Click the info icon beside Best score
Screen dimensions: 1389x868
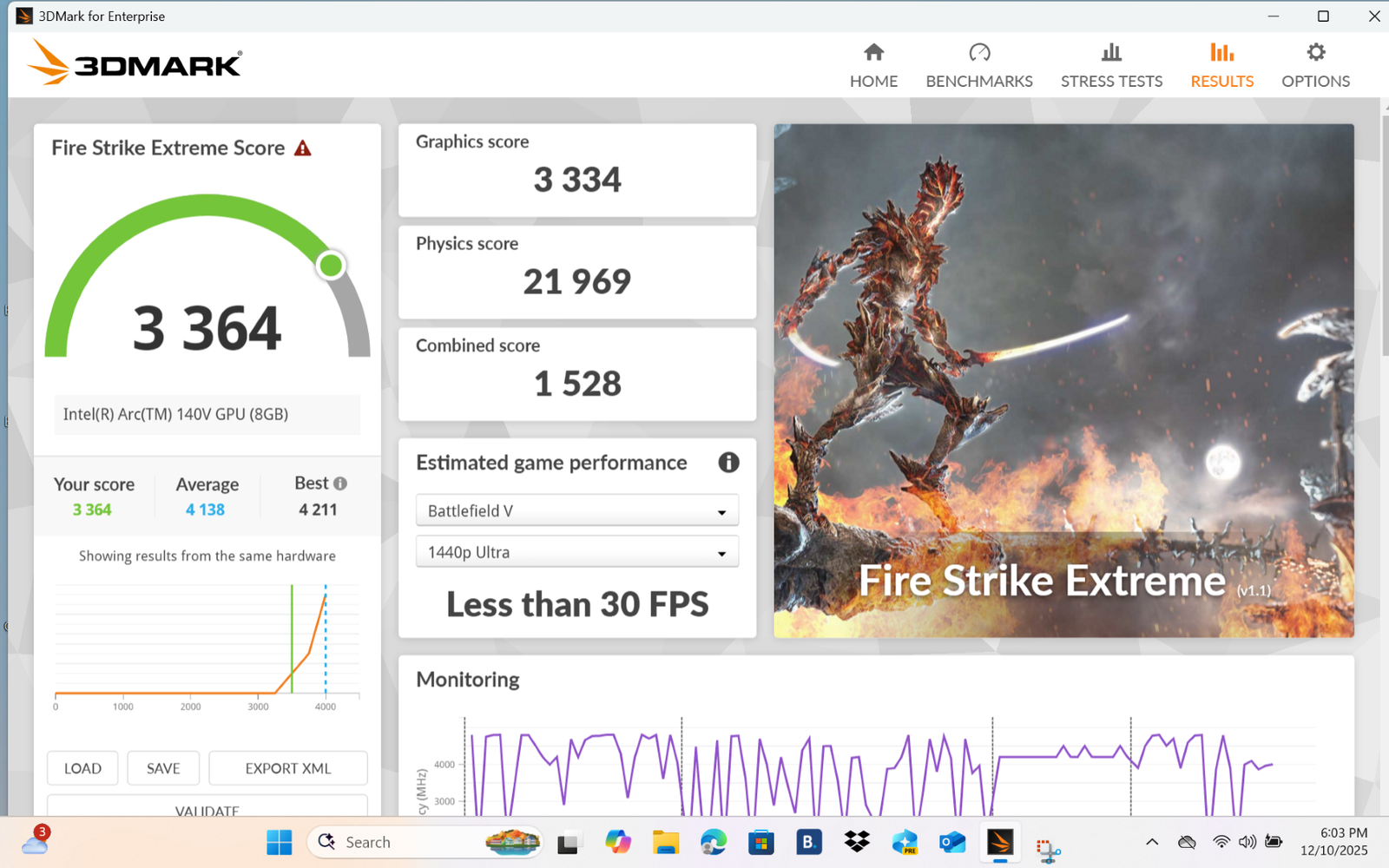click(340, 483)
